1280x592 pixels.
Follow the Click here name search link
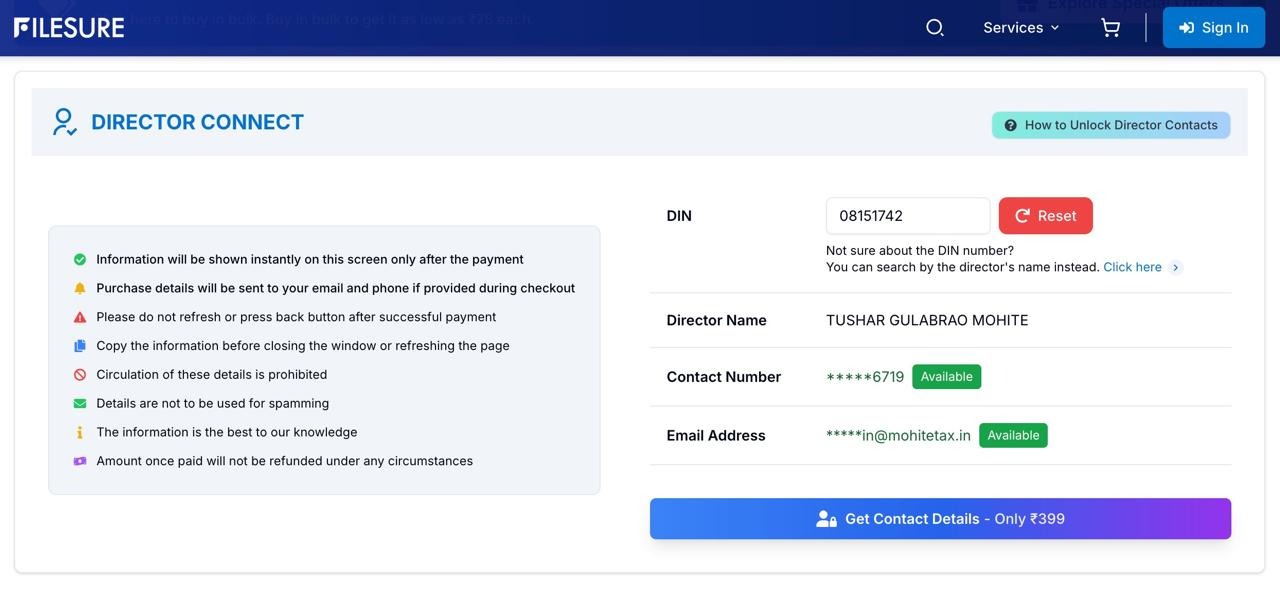point(1132,267)
